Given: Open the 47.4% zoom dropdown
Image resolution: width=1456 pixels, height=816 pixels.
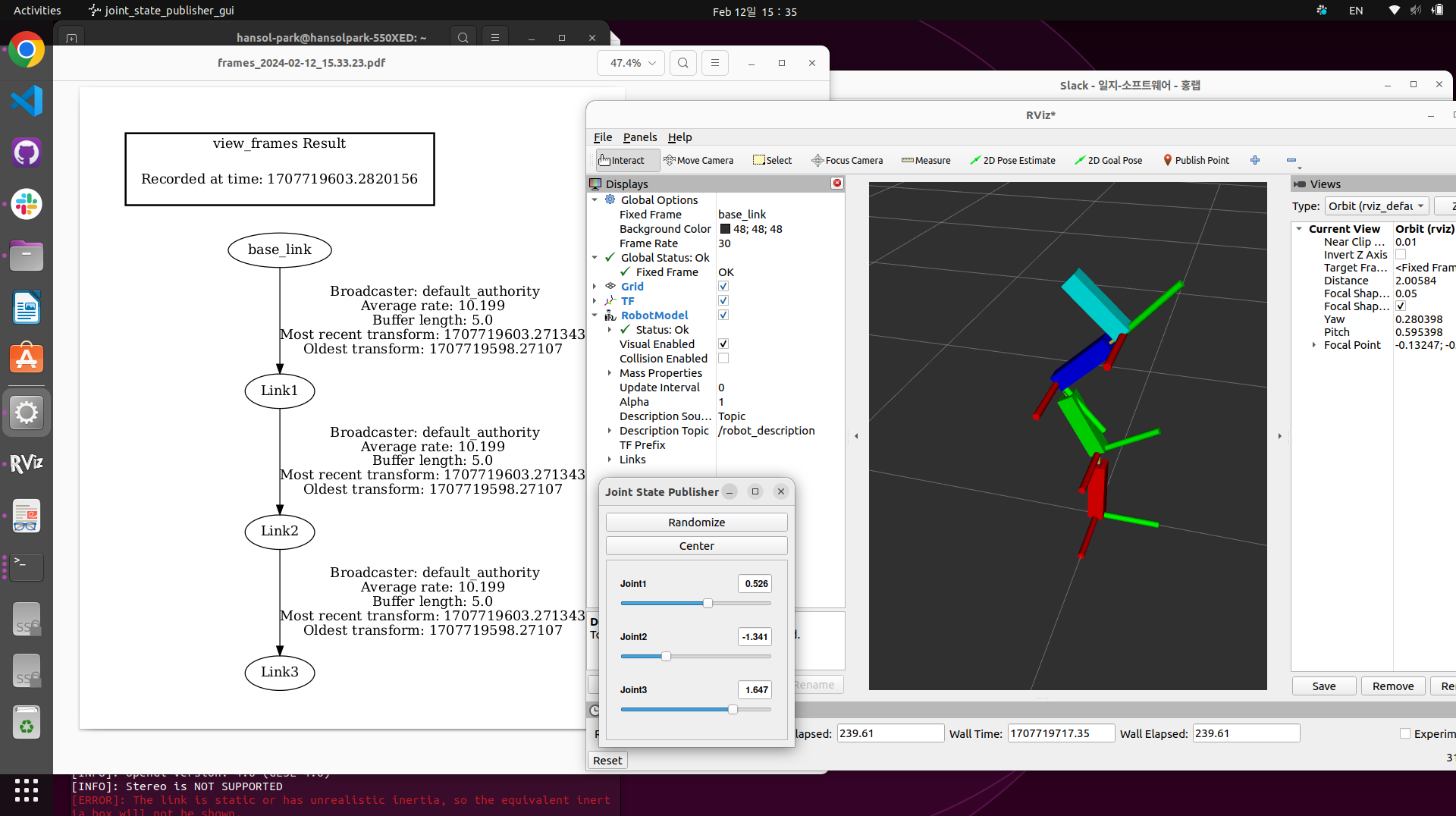Looking at the screenshot, I should point(632,63).
